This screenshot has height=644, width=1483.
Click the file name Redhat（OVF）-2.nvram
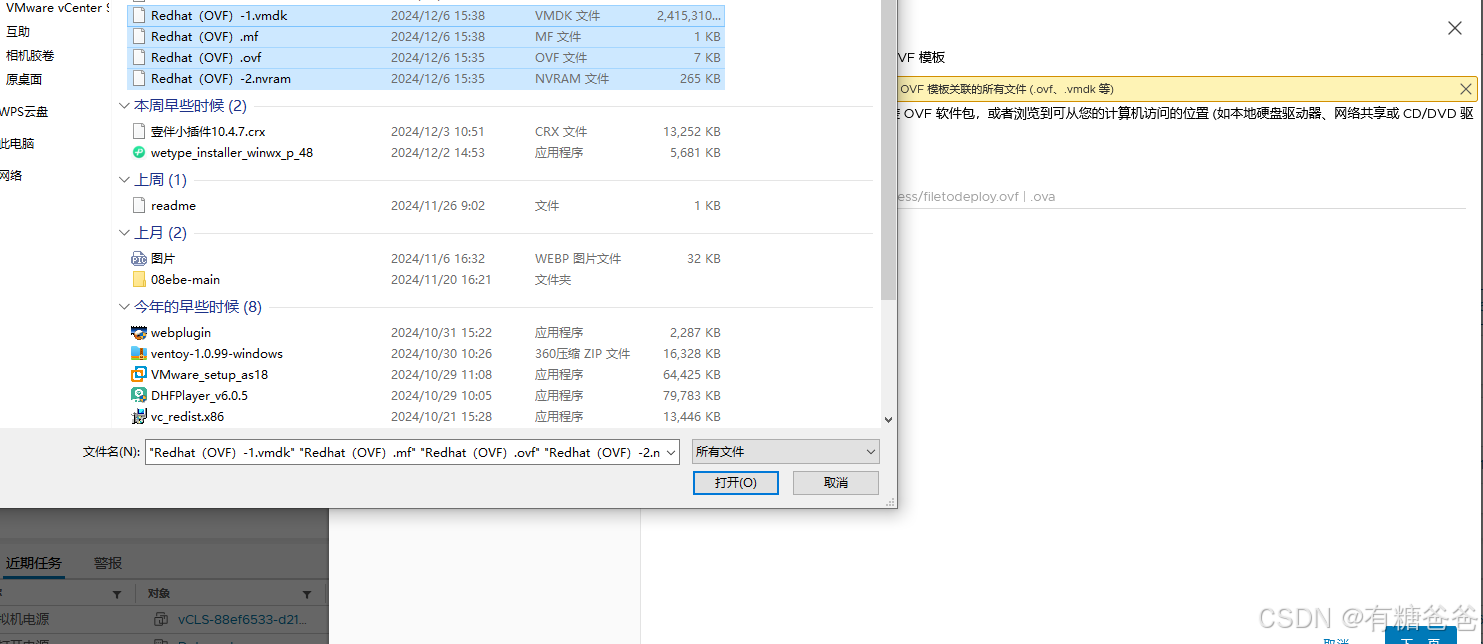coord(221,79)
